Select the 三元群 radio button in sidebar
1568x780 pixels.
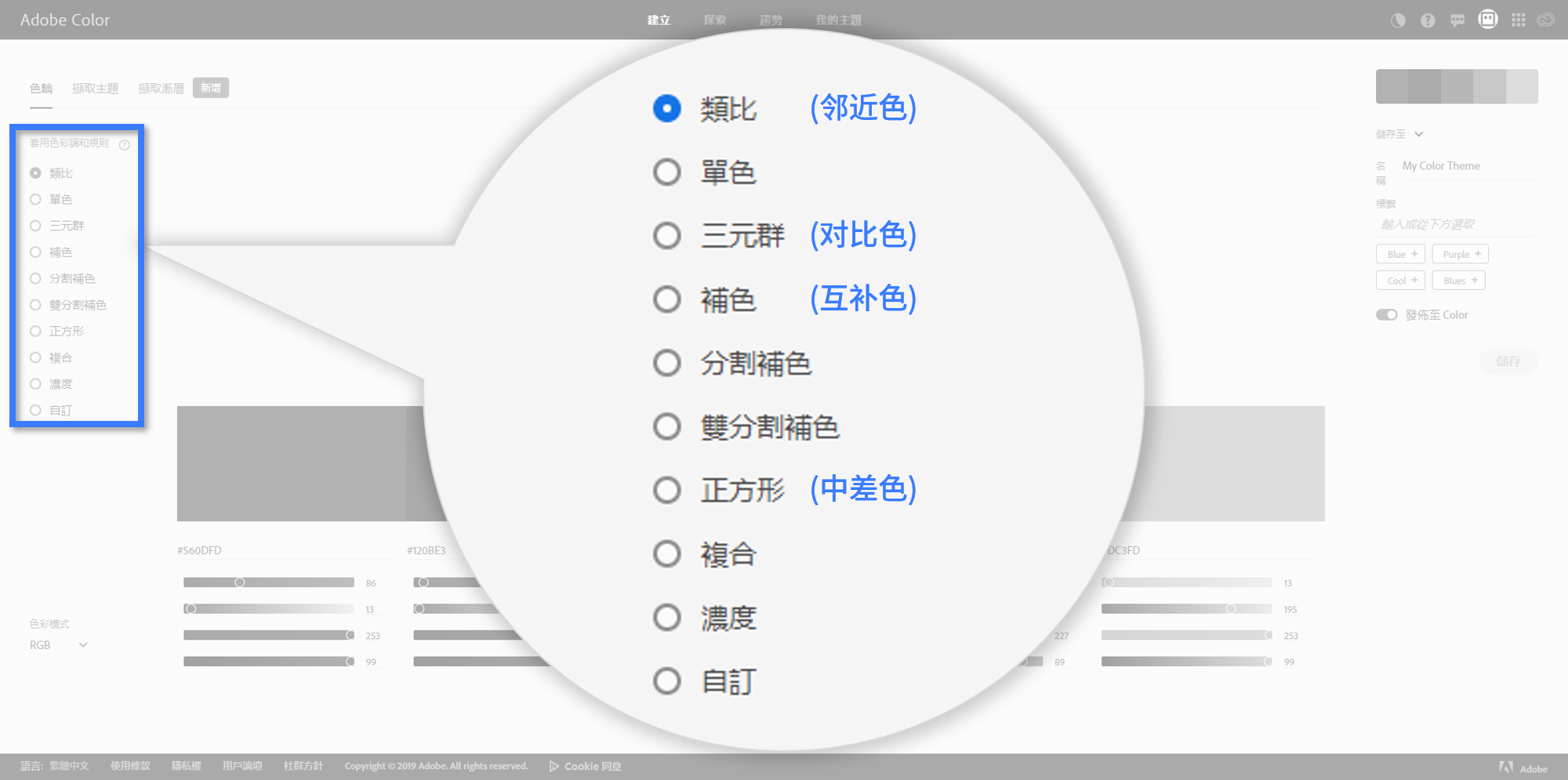coord(35,226)
